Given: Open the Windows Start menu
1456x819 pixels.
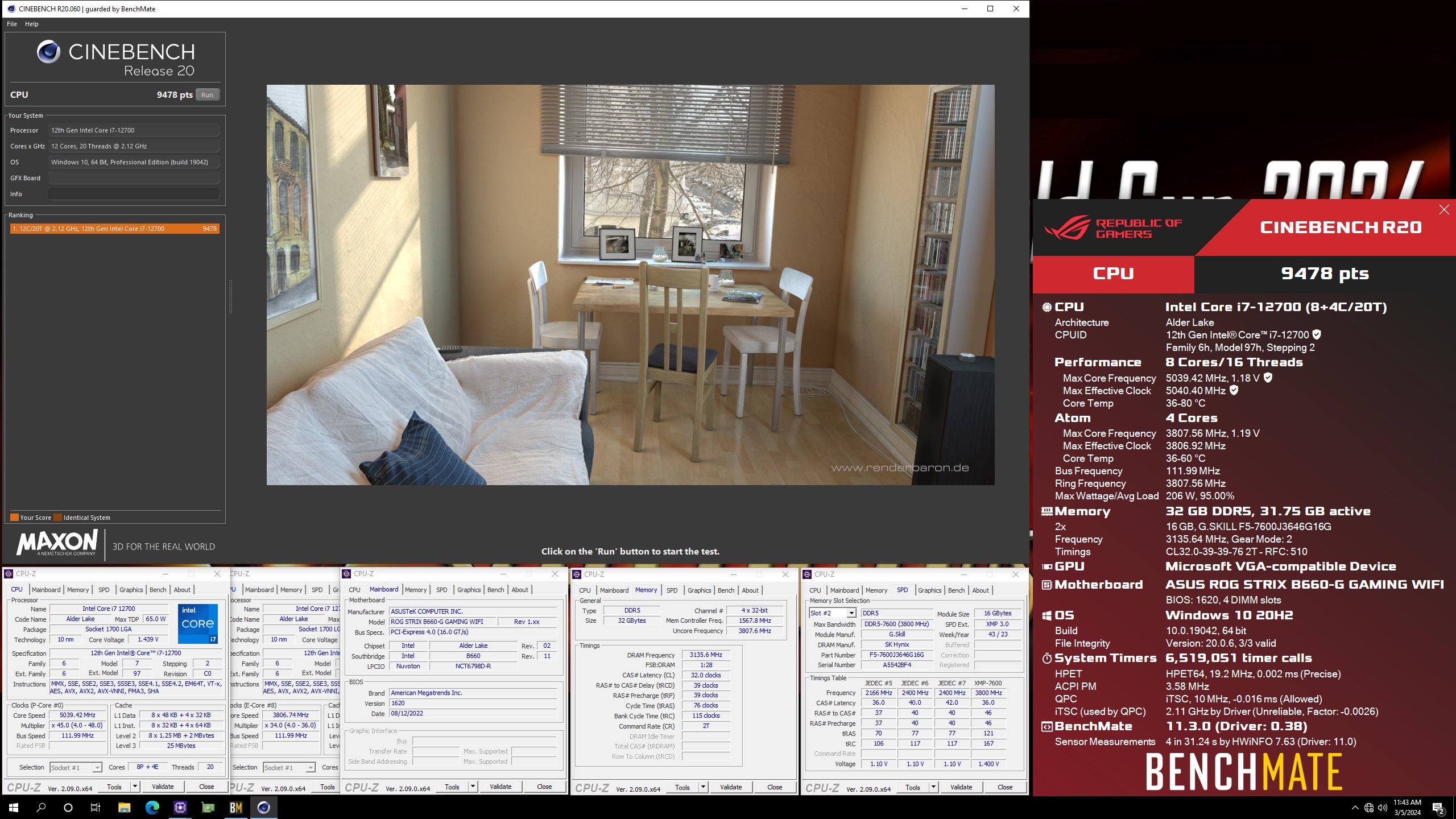Looking at the screenshot, I should [x=14, y=807].
